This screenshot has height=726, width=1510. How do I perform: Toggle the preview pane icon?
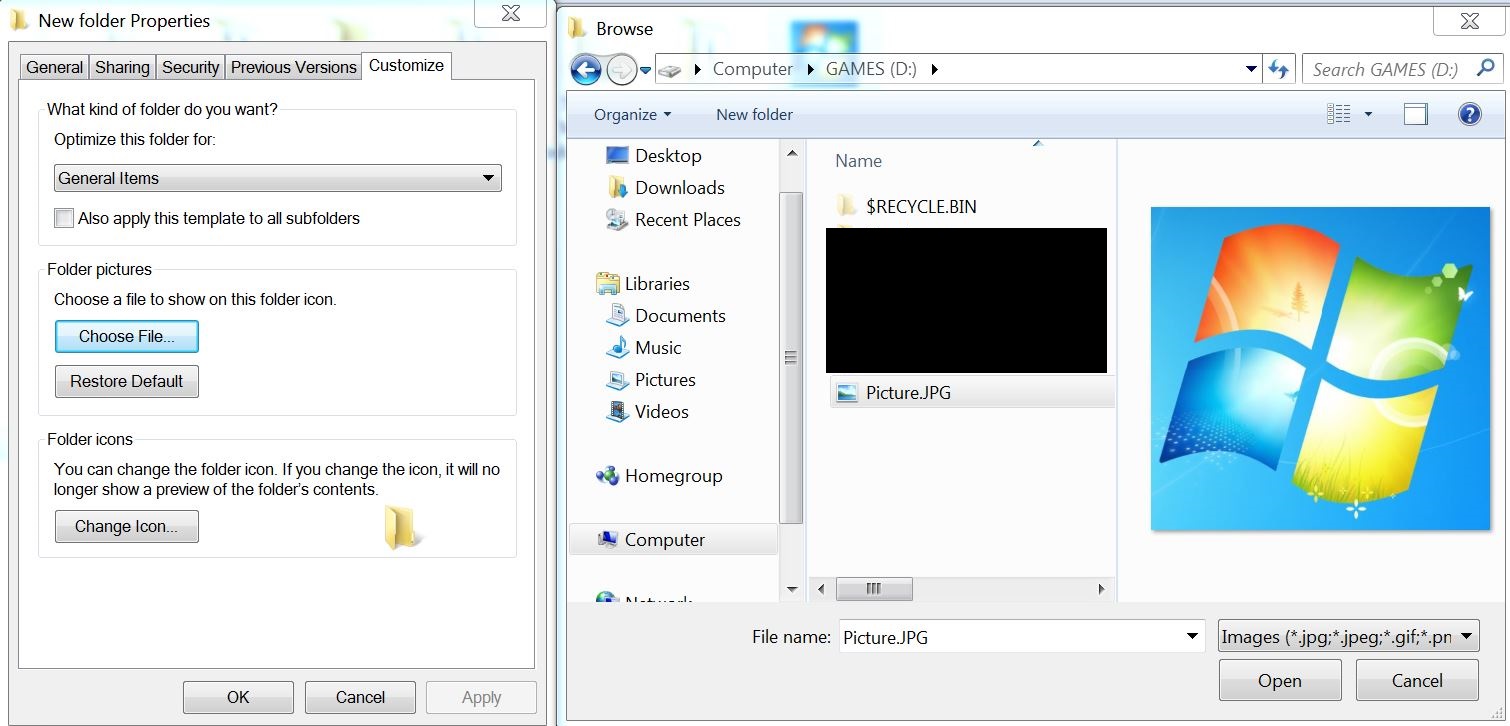pyautogui.click(x=1415, y=114)
